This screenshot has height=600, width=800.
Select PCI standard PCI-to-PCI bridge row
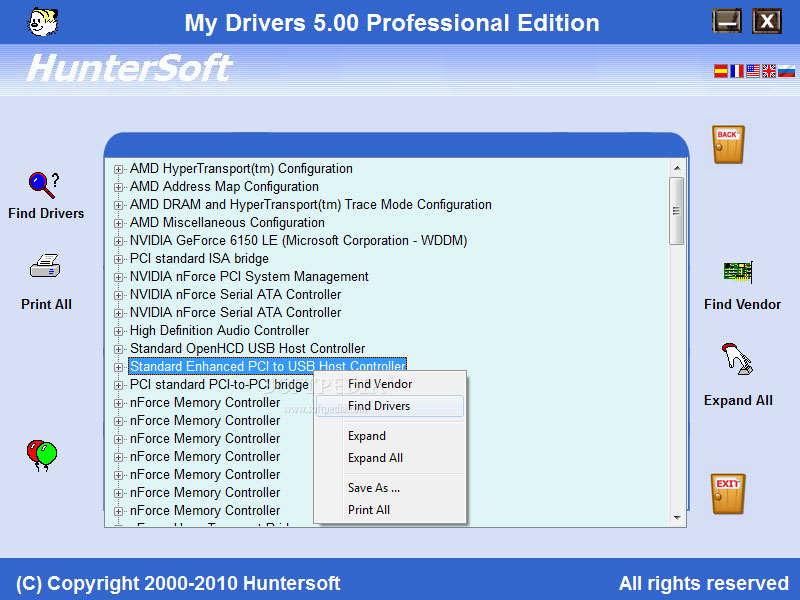(219, 385)
